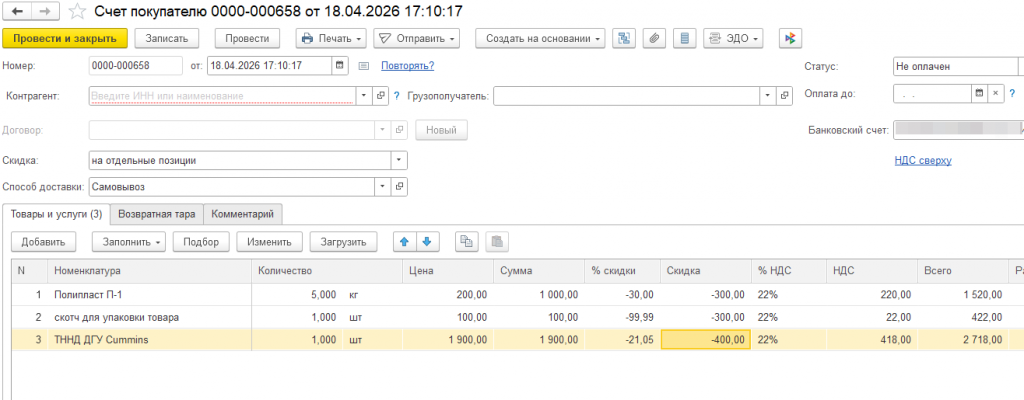The width and height of the screenshot is (1024, 400).
Task: Open the document structure icon next to Создать на основании
Action: click(624, 39)
